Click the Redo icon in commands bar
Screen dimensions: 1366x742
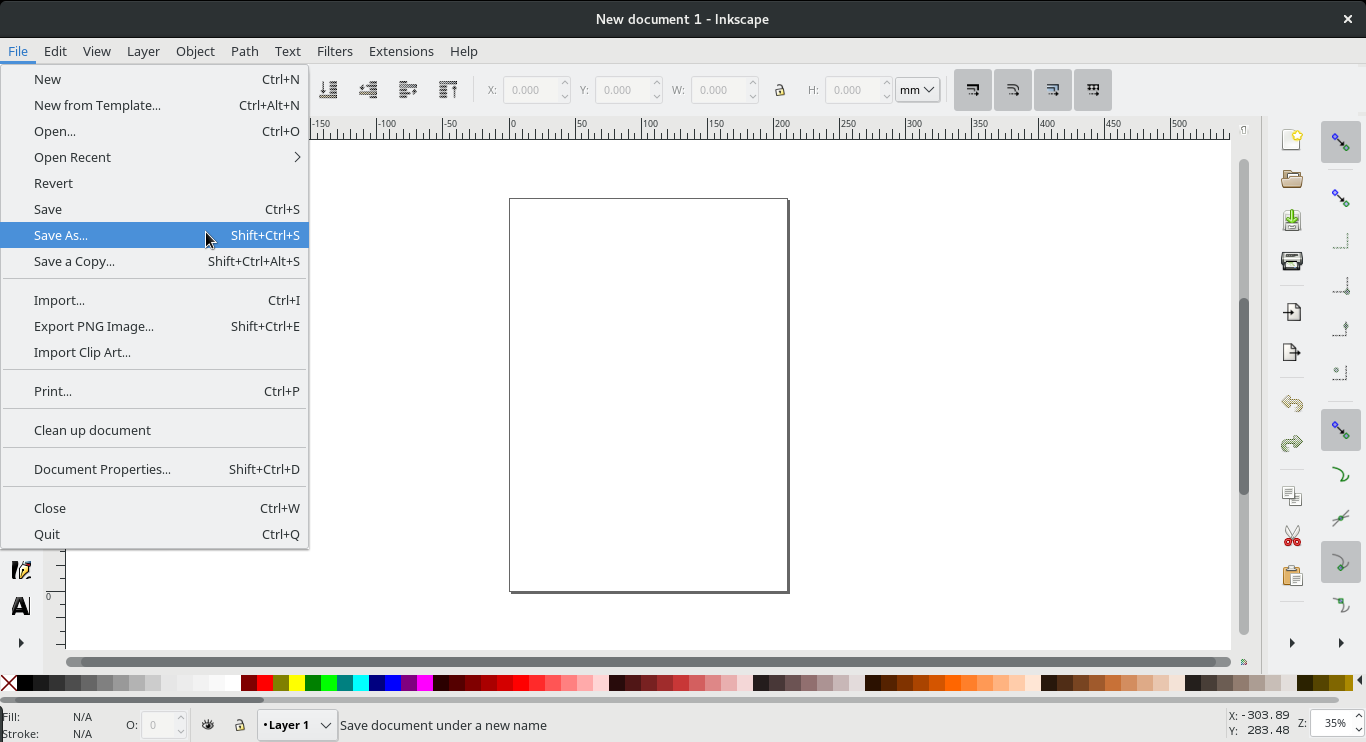1291,443
